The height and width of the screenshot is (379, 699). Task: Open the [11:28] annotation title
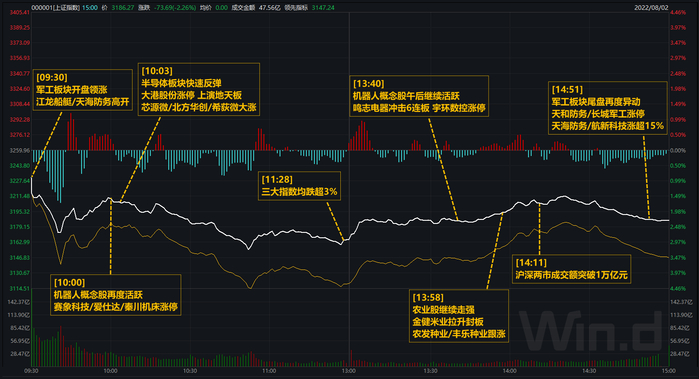[x=277, y=180]
